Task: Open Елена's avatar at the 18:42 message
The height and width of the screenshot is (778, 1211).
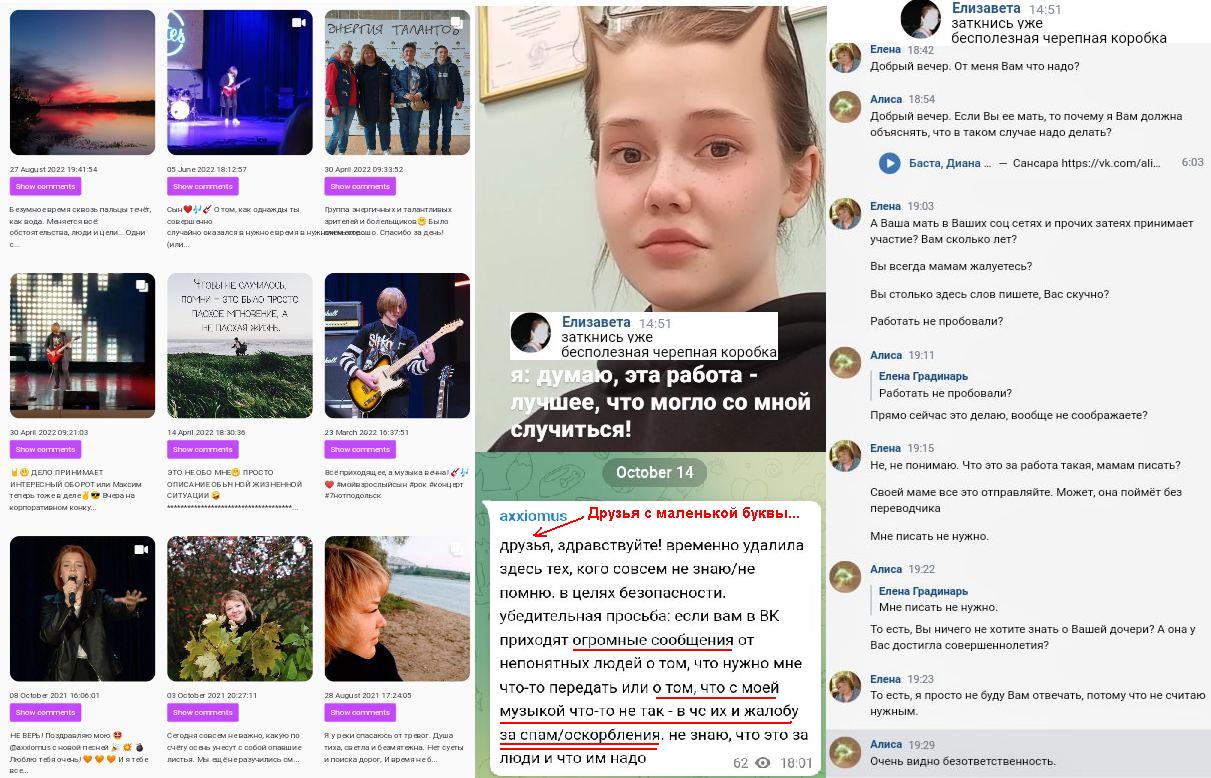Action: [846, 57]
